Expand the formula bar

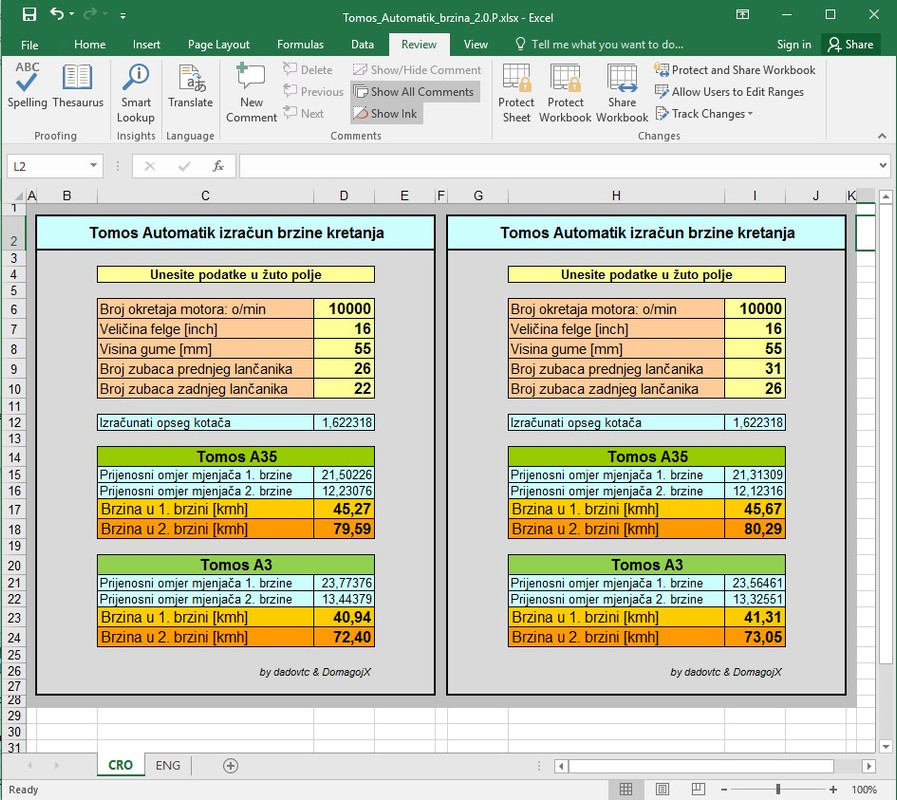tap(883, 166)
